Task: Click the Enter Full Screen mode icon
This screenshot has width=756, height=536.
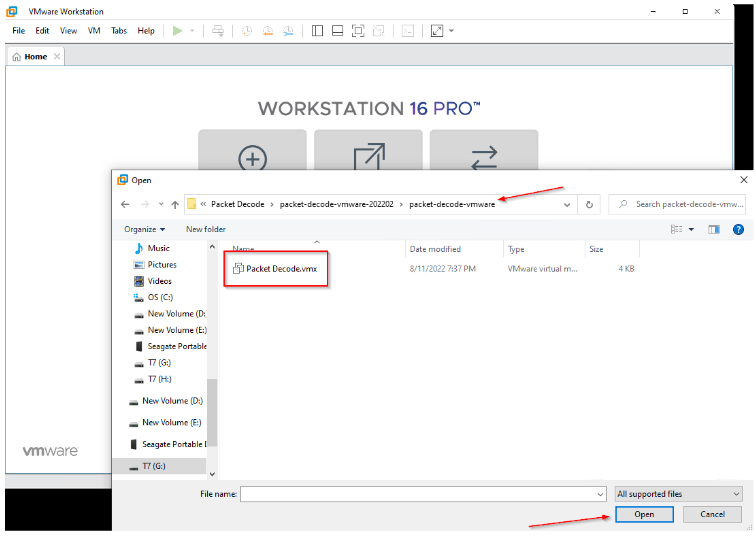Action: pos(358,31)
